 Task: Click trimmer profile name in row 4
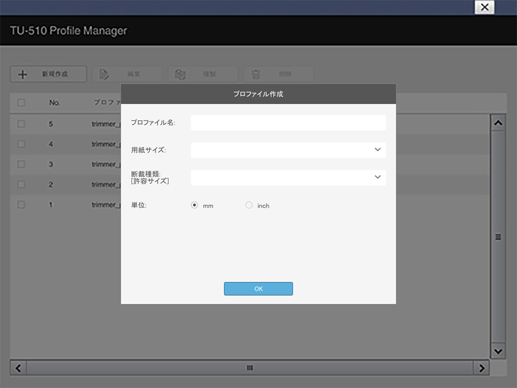click(x=106, y=144)
